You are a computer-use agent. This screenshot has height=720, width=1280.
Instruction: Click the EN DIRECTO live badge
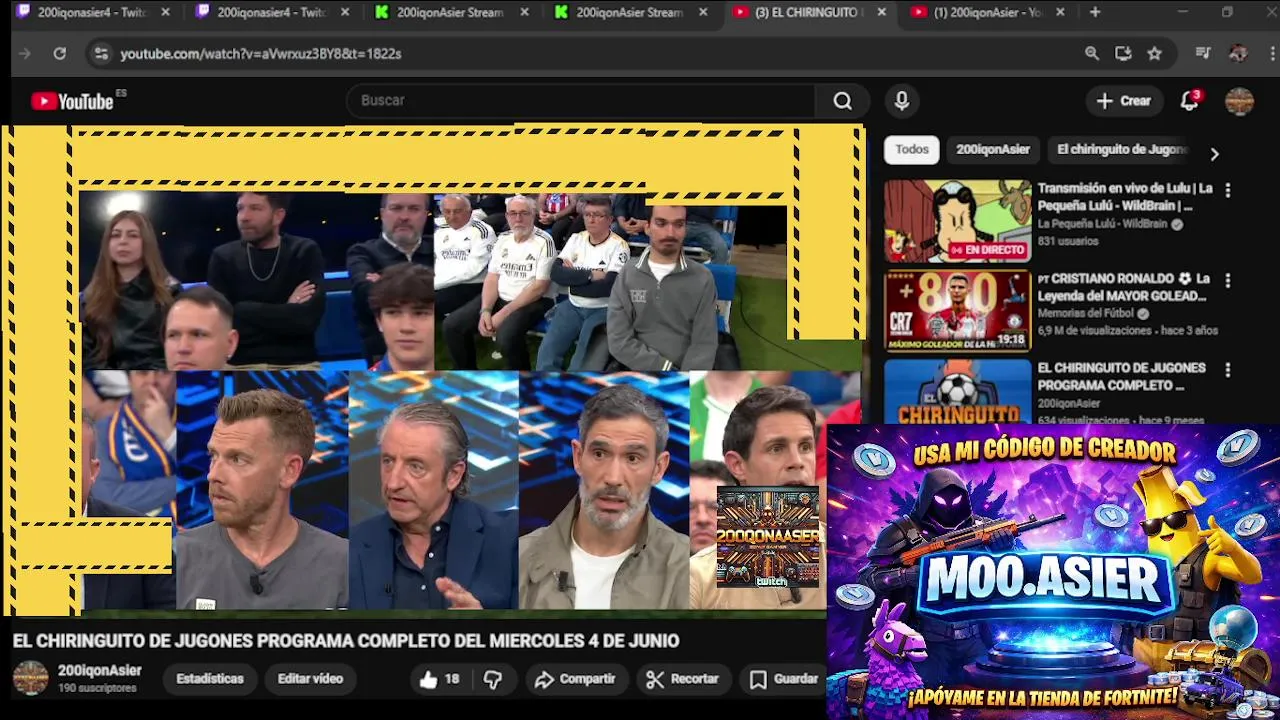tap(987, 250)
